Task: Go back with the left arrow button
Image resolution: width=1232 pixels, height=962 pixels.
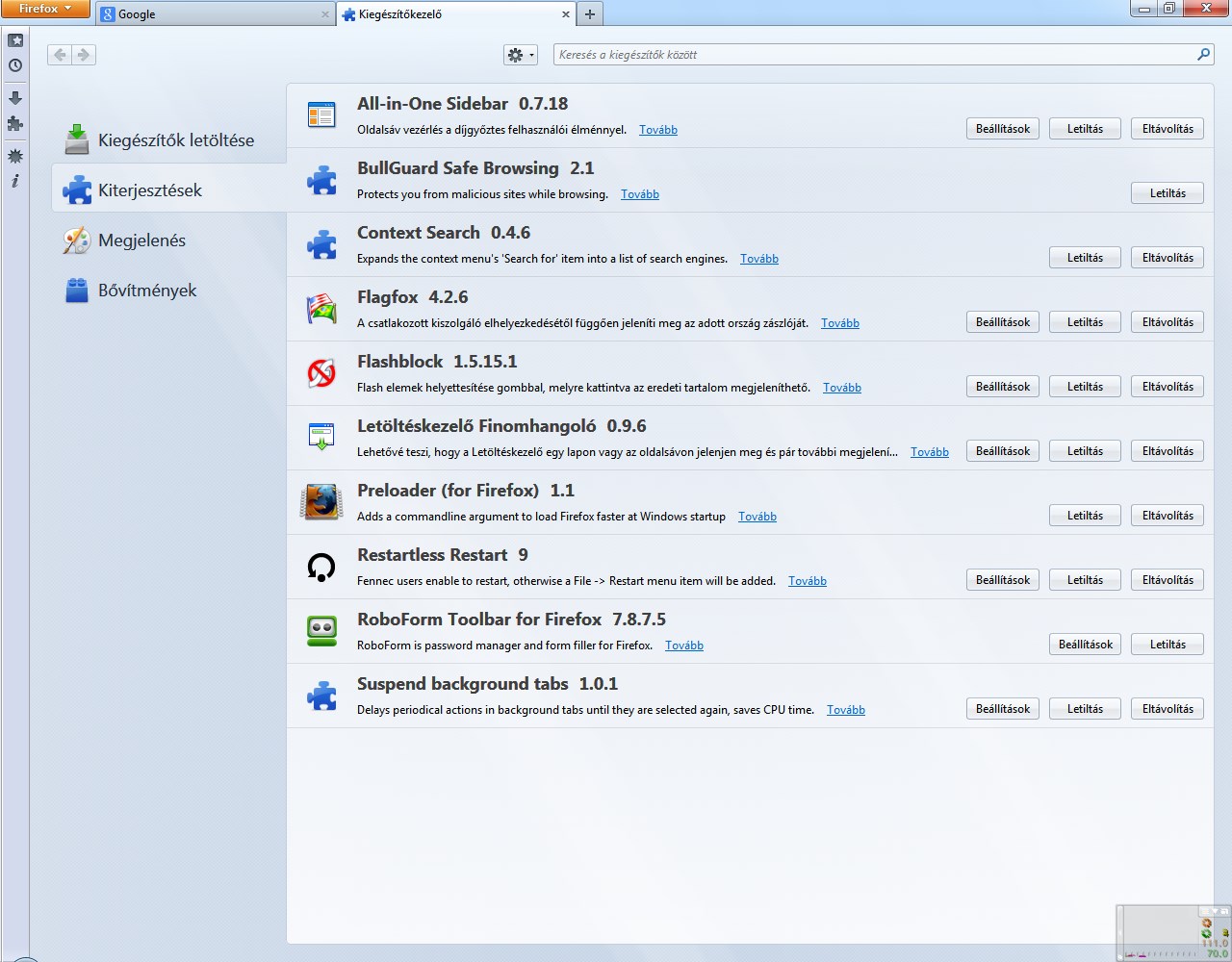Action: point(60,55)
